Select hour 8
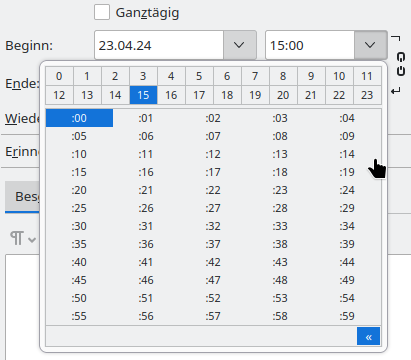Screen dimensions: 411x360 coord(283,76)
